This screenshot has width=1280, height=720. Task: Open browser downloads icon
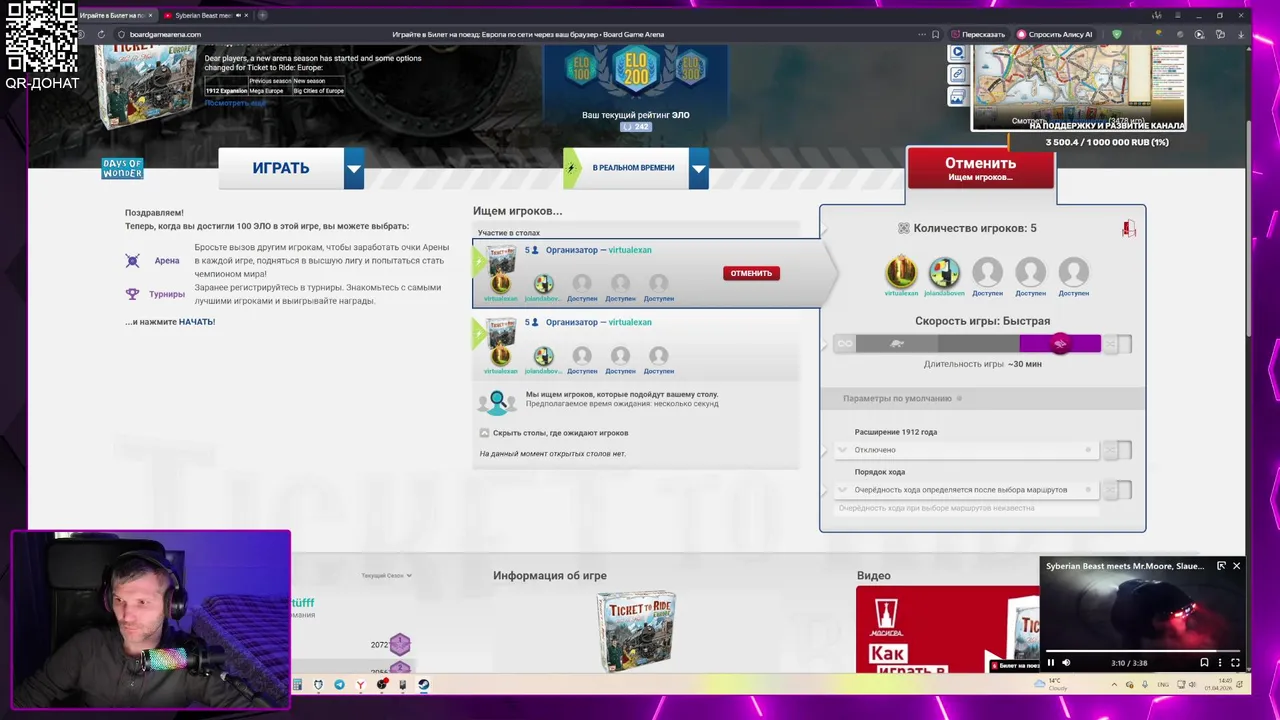tap(1241, 34)
